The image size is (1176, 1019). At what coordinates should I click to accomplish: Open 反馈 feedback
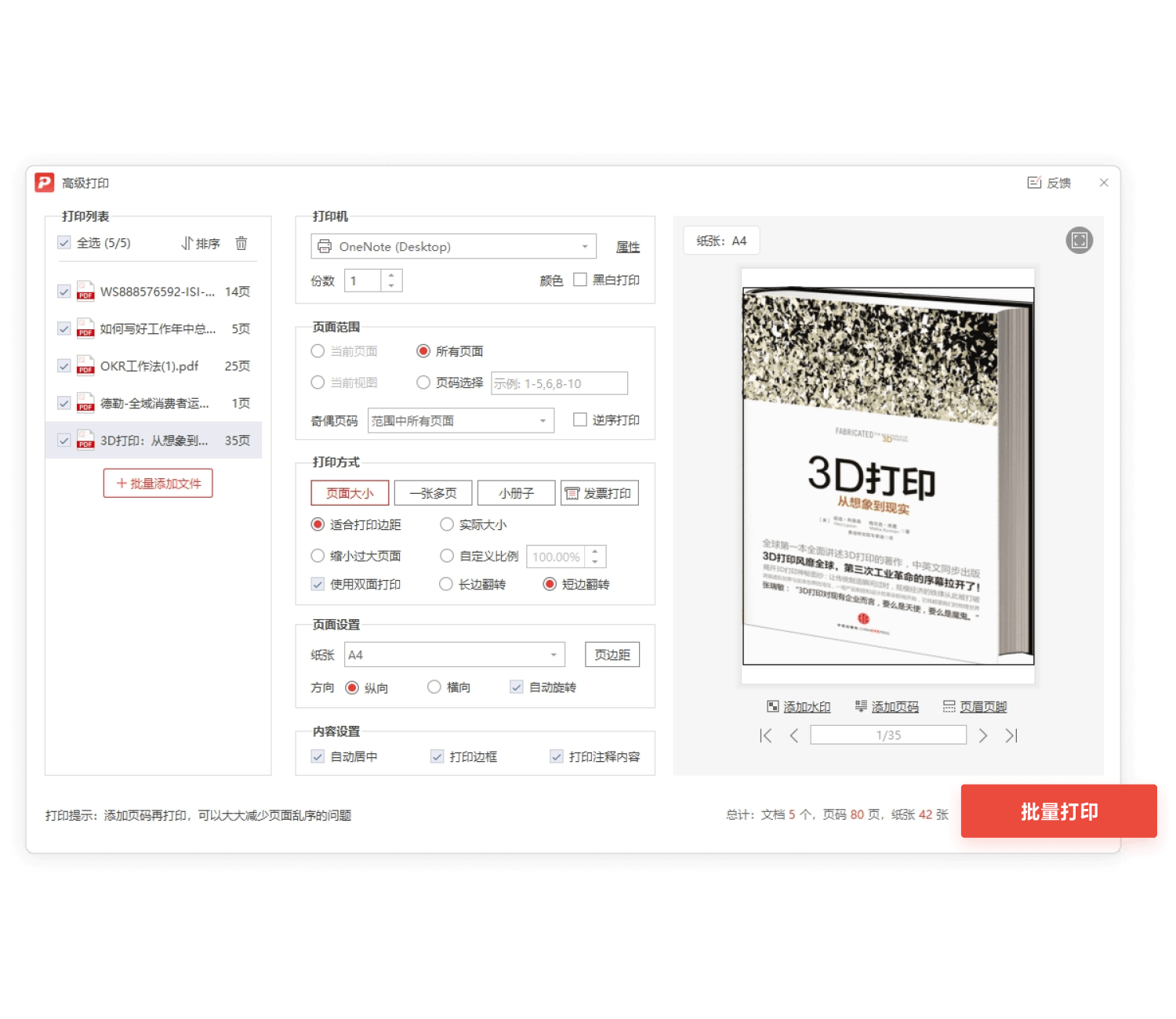pyautogui.click(x=1049, y=183)
